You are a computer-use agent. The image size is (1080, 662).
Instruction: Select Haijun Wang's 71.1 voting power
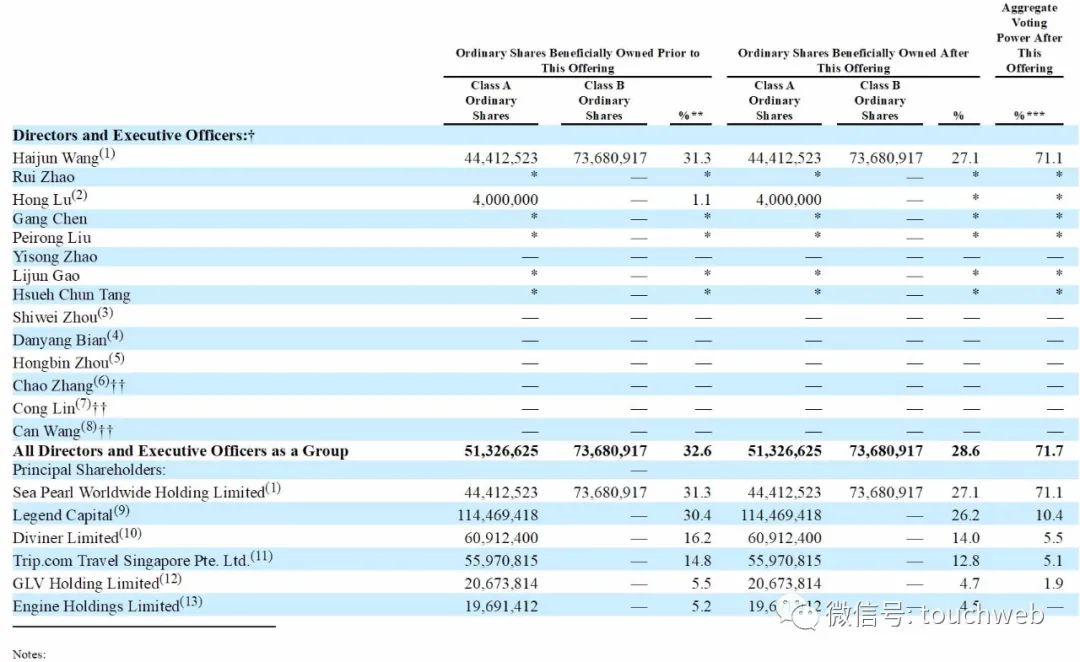(1049, 158)
